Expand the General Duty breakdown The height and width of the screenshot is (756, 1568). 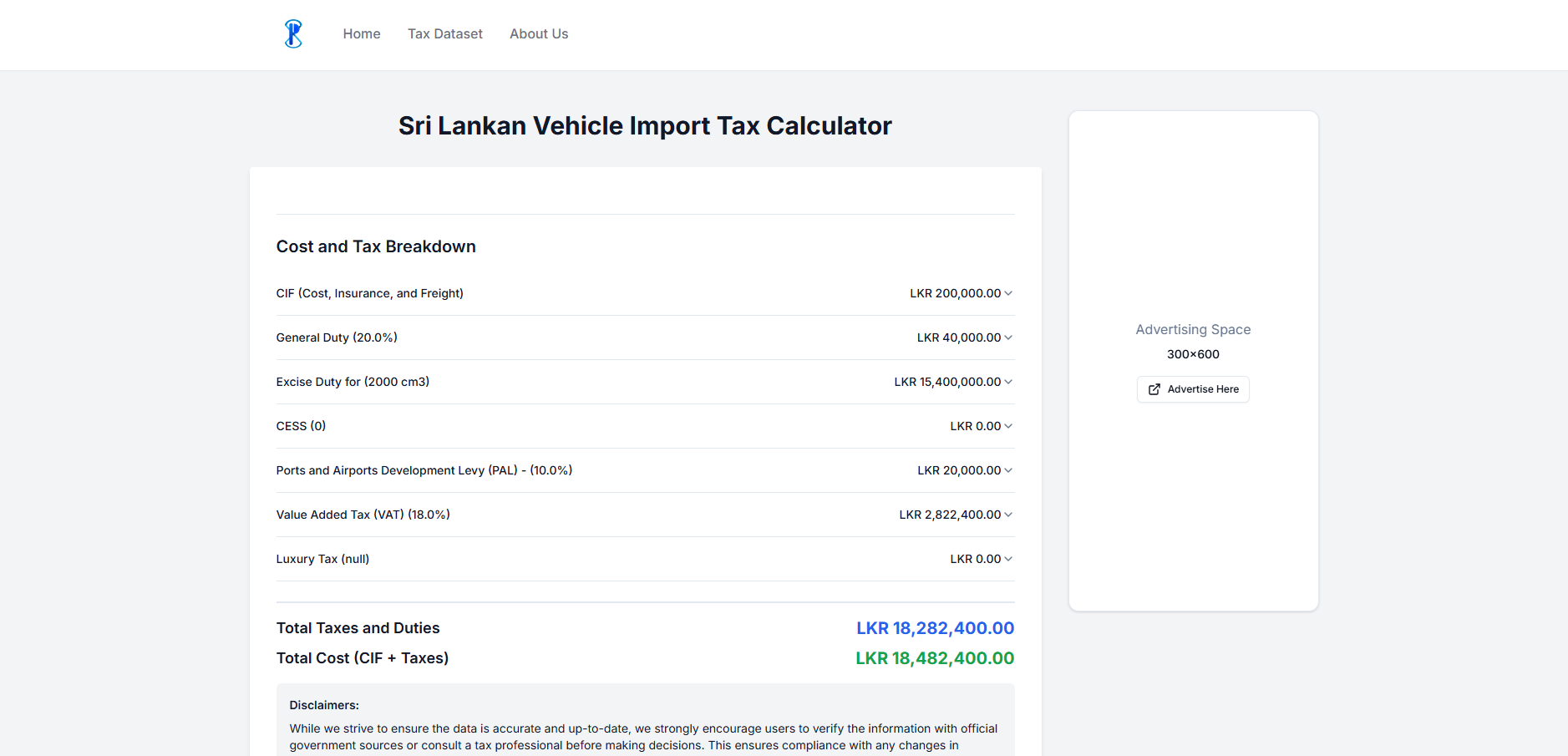(x=1008, y=337)
